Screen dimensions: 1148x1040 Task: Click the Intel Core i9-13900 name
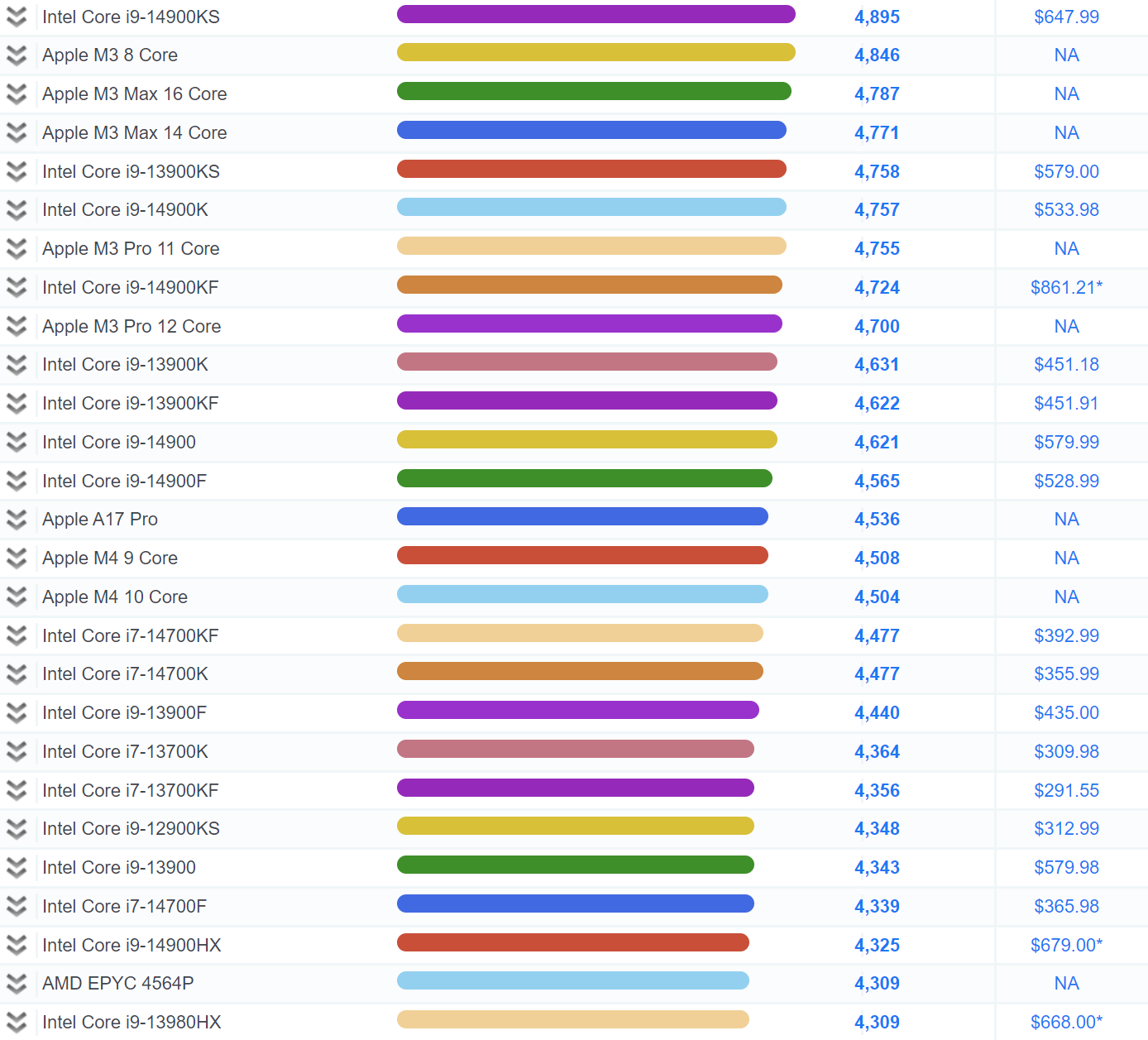click(x=119, y=868)
